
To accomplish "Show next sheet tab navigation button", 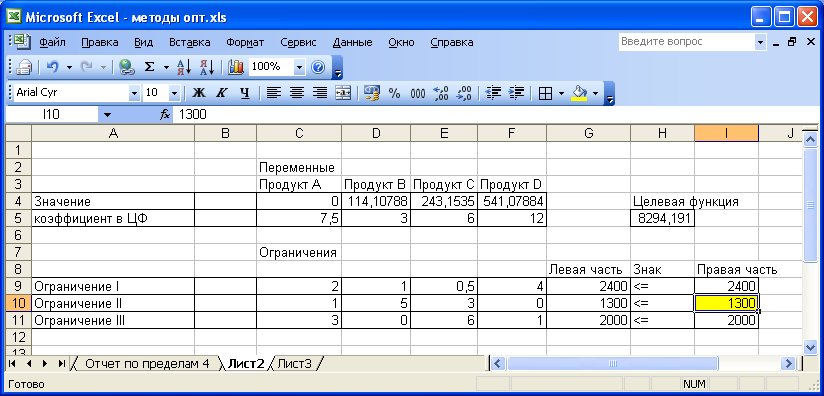I will (45, 363).
